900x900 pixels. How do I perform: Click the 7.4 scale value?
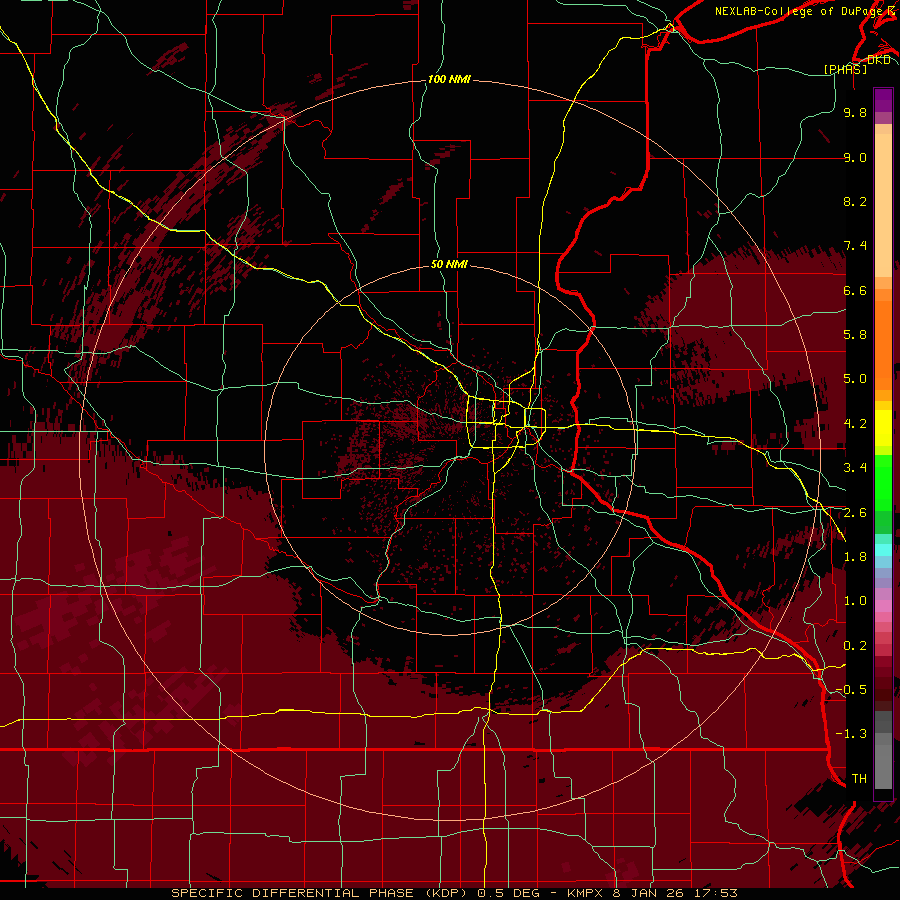[855, 246]
